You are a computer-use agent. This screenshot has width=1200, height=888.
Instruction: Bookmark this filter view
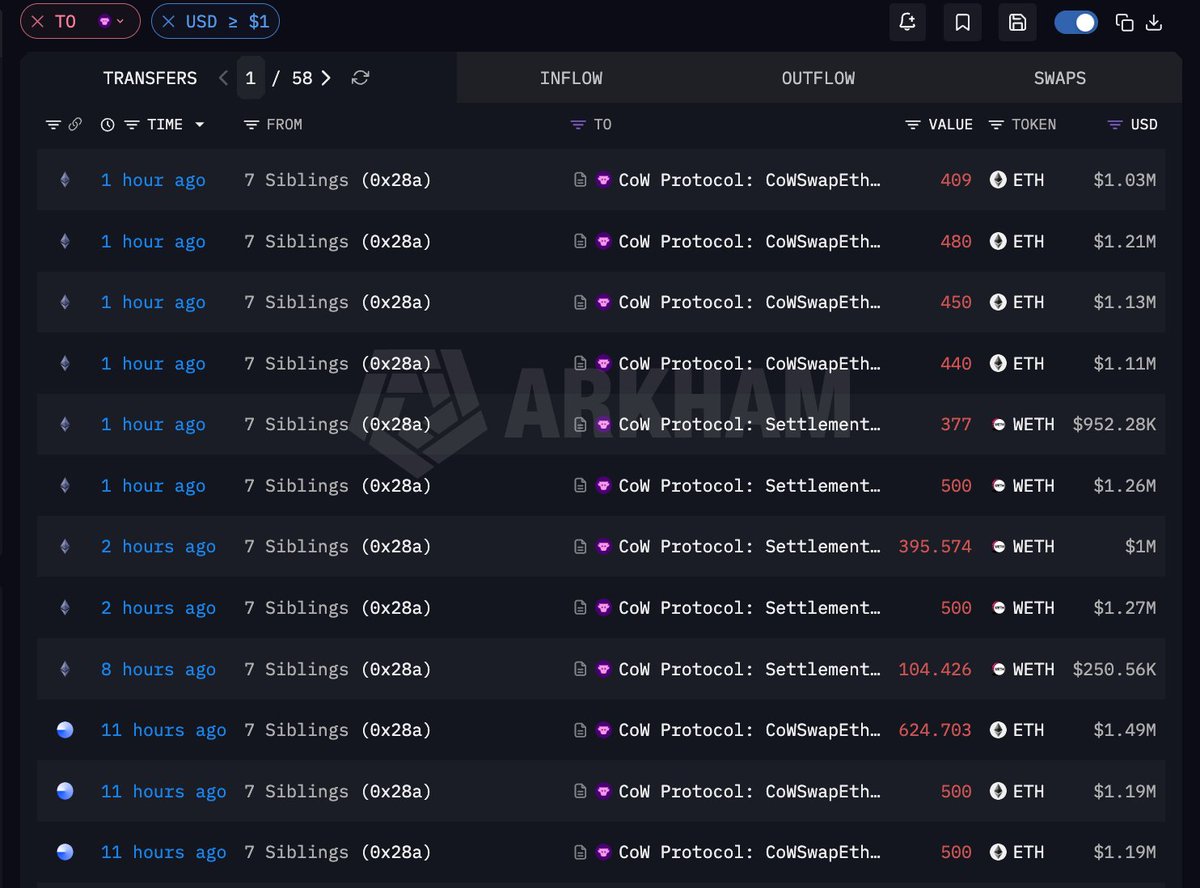click(x=963, y=22)
